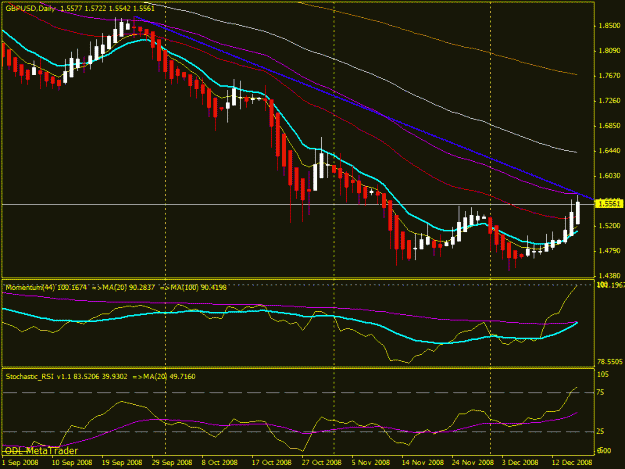Click the 1.7260 price axis label
625x469 pixels.
(x=609, y=101)
